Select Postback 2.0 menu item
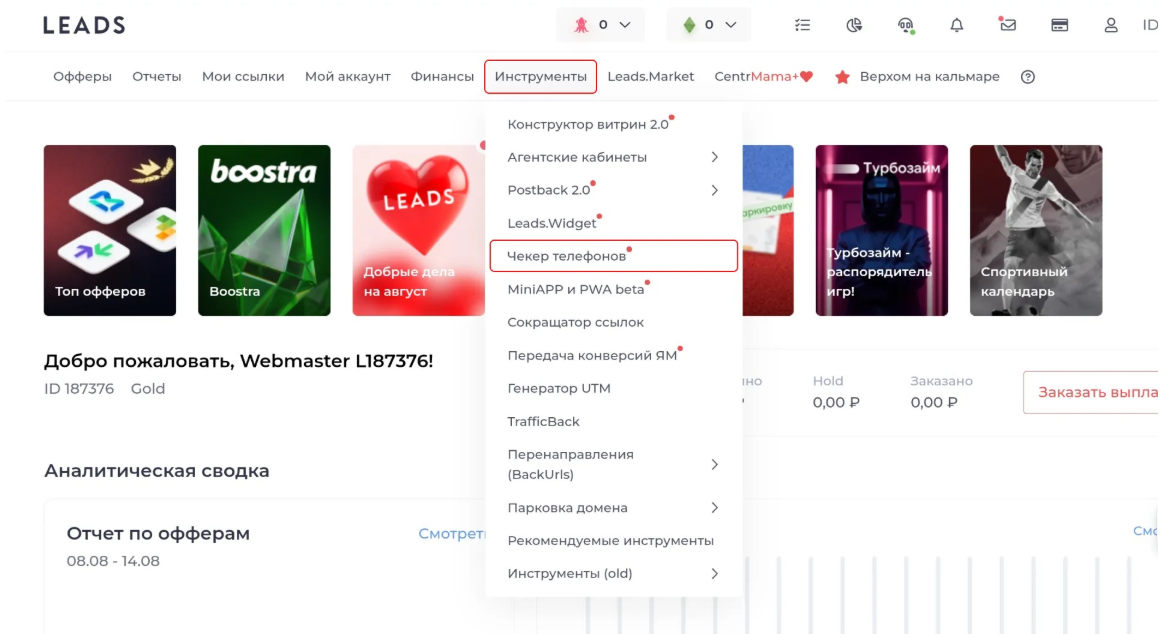 (x=549, y=190)
